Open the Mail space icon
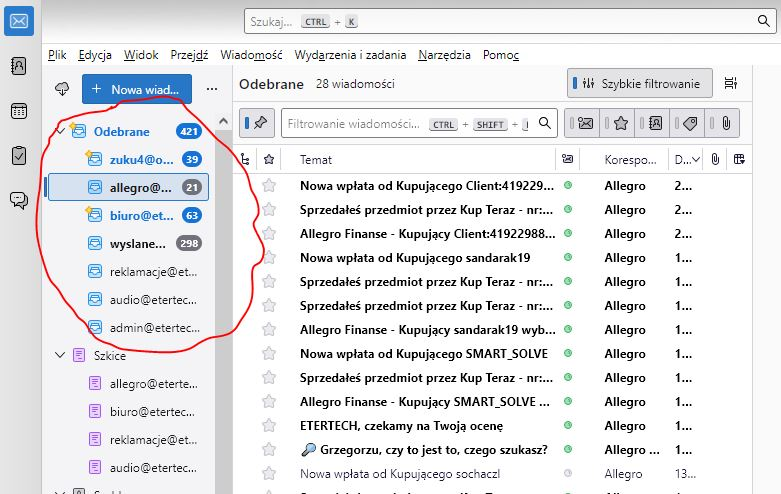The width and height of the screenshot is (781, 494). click(x=19, y=21)
